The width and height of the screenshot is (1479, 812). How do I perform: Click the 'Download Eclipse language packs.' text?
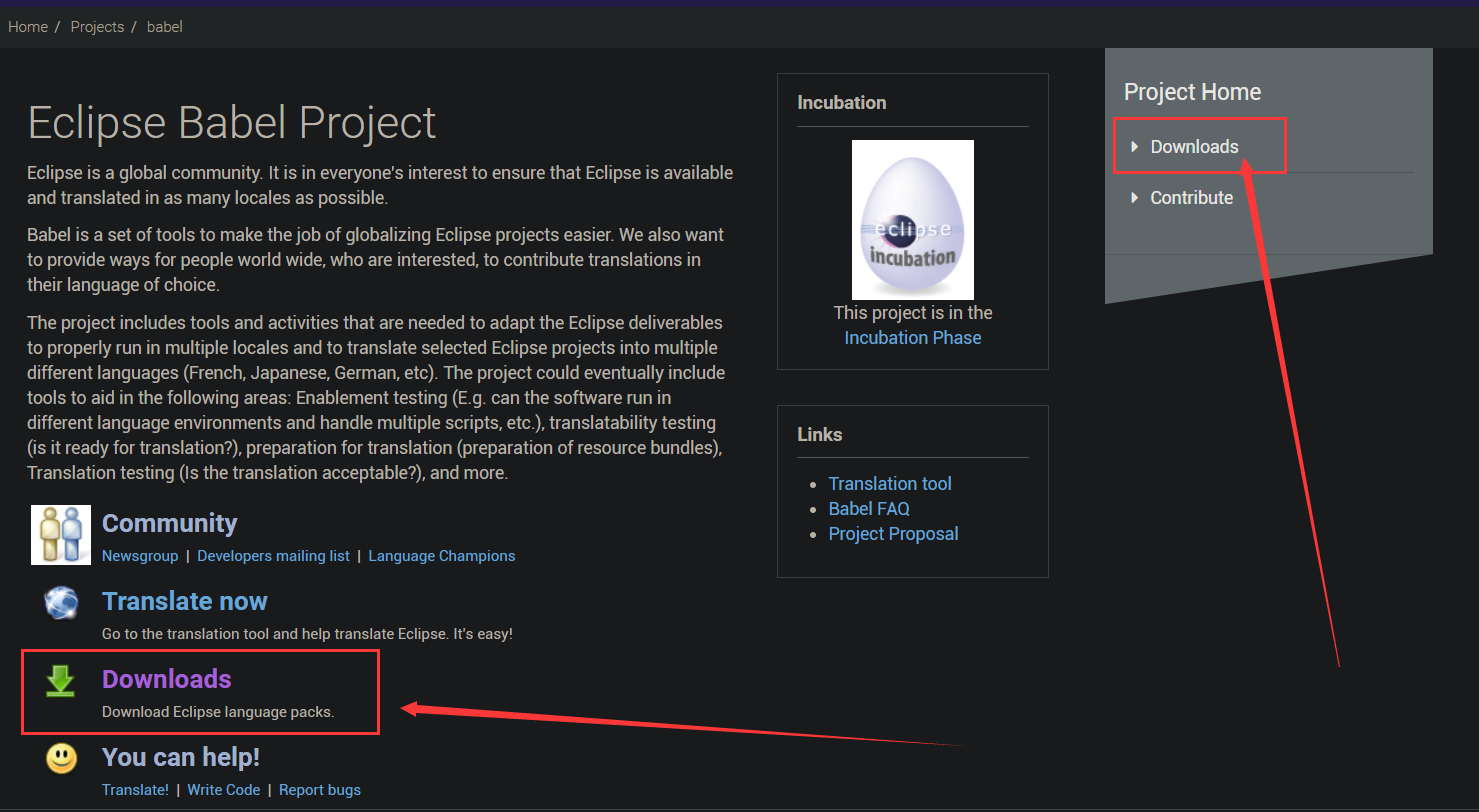pos(218,712)
